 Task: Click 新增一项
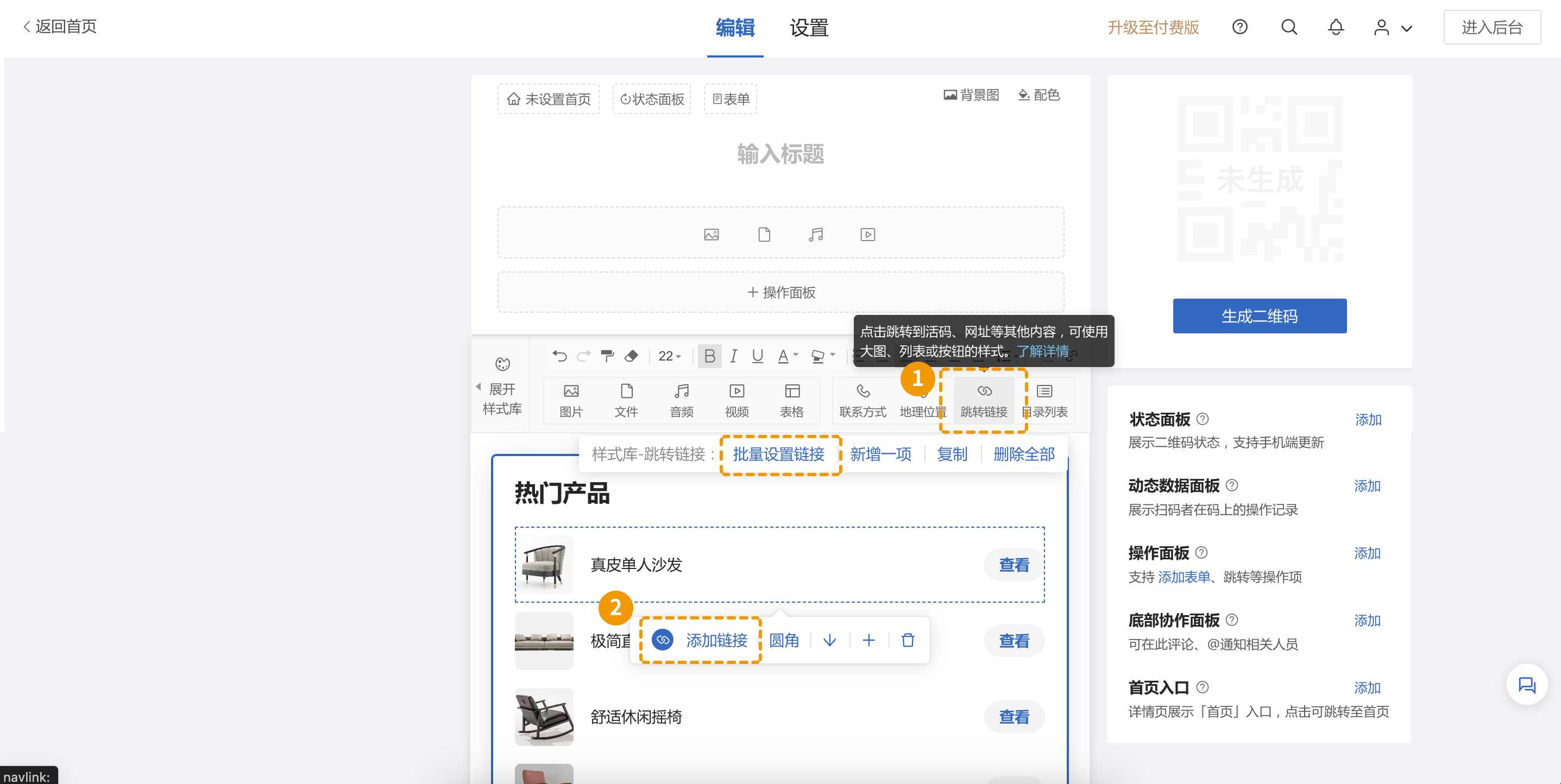(880, 454)
